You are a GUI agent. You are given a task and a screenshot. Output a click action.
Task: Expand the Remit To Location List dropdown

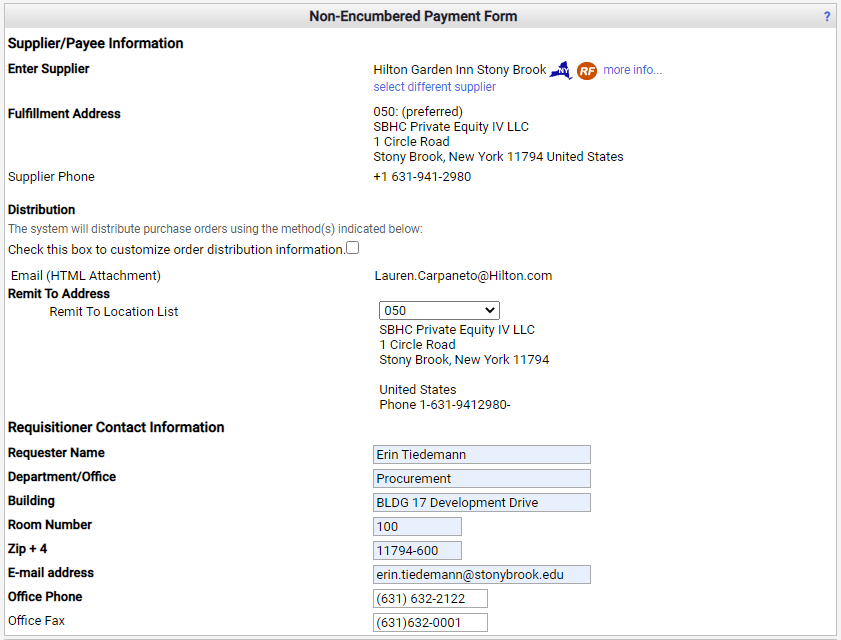pos(439,311)
